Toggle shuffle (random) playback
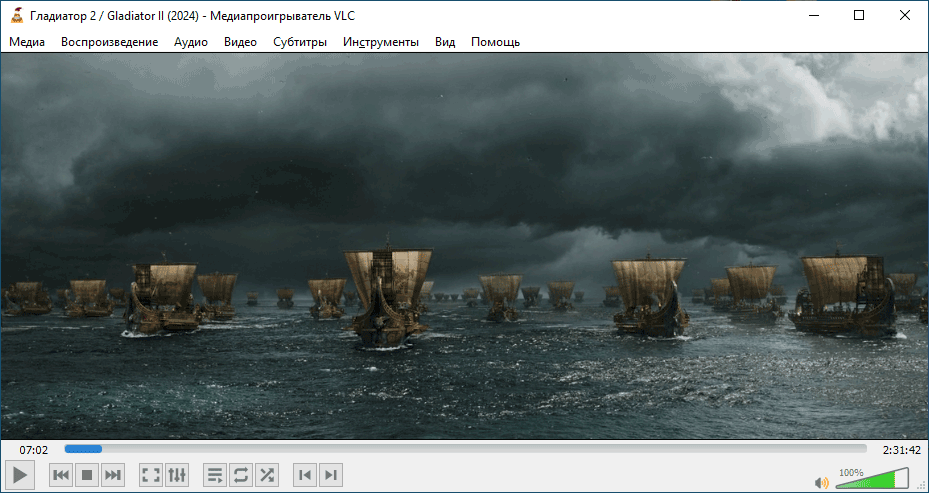 point(267,475)
